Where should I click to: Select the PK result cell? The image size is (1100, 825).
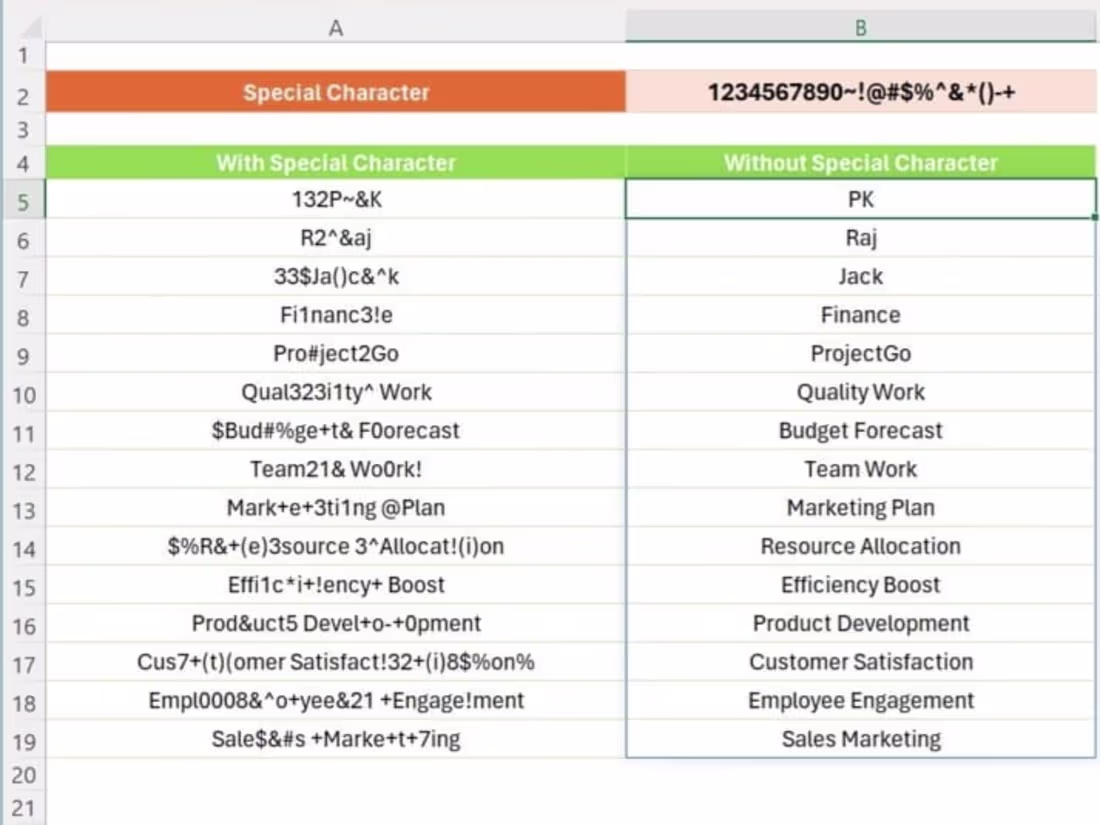861,199
